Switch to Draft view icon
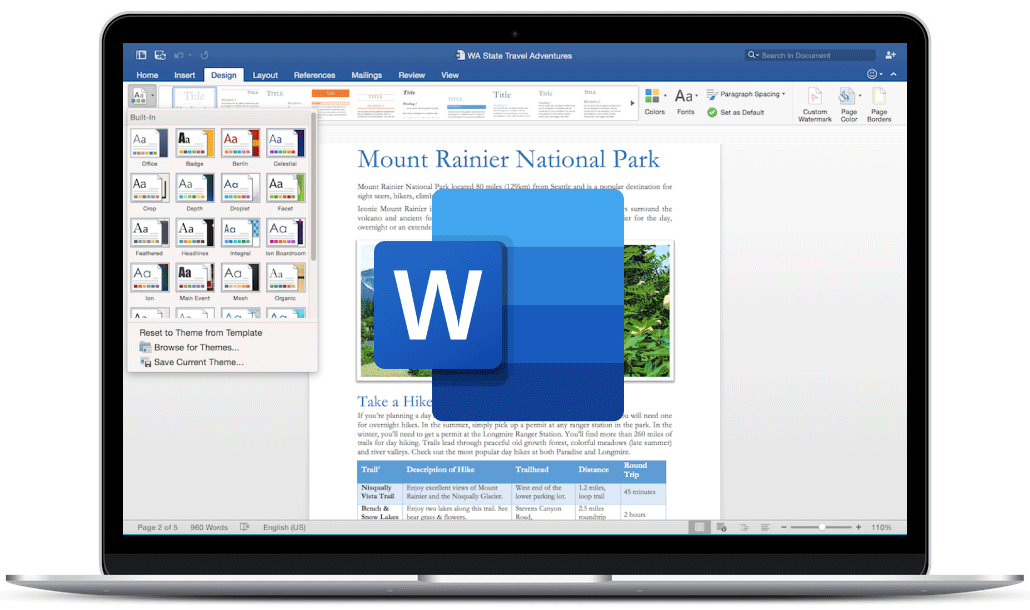Screen dimensions: 1030x610 pos(765,527)
